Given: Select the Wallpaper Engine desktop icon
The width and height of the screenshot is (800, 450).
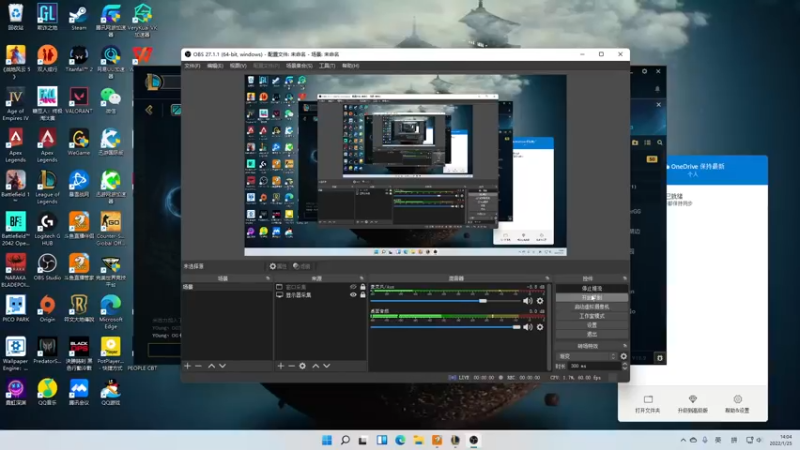Looking at the screenshot, I should pyautogui.click(x=15, y=354).
